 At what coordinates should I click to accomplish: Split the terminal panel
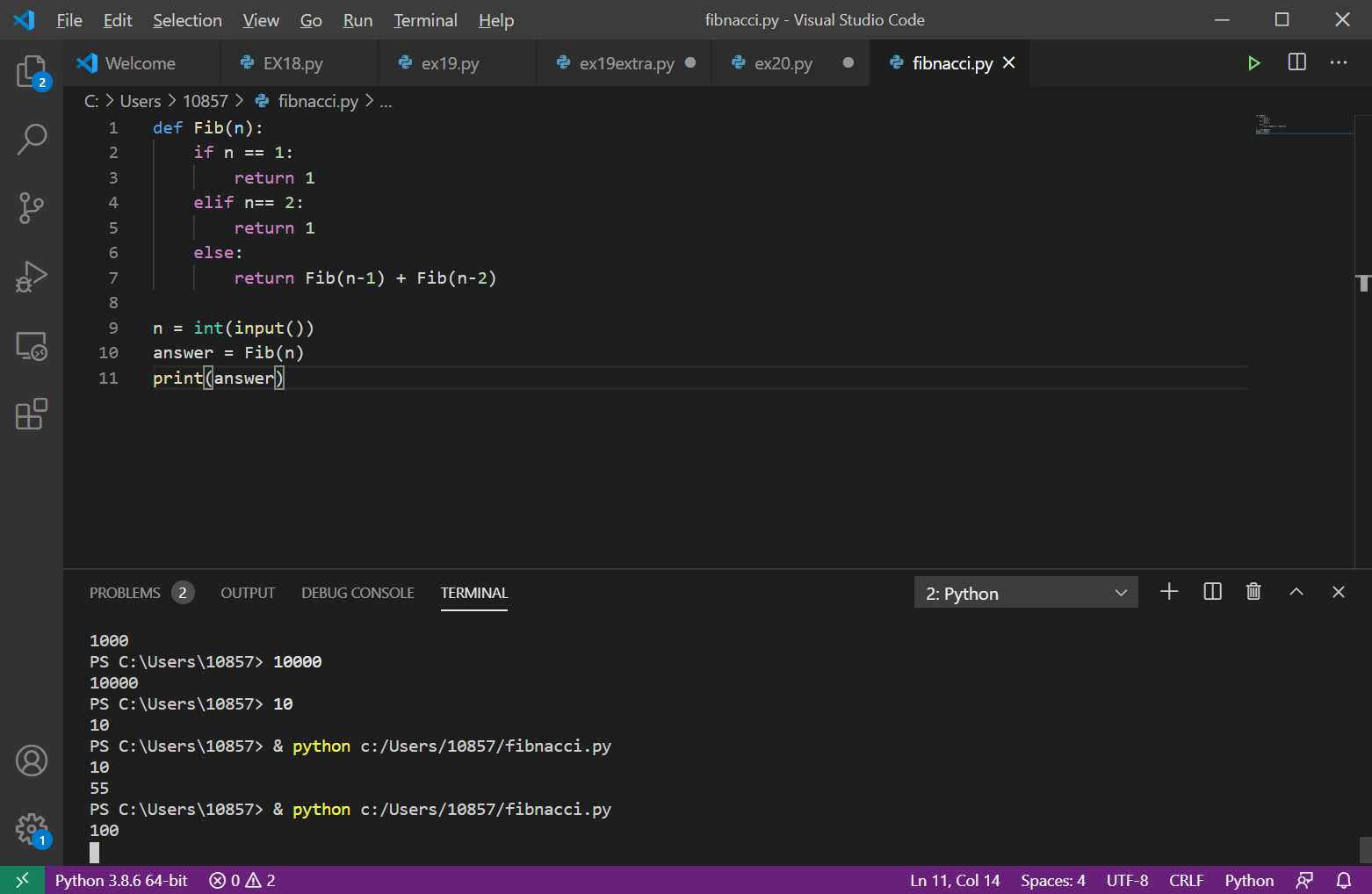click(x=1212, y=592)
